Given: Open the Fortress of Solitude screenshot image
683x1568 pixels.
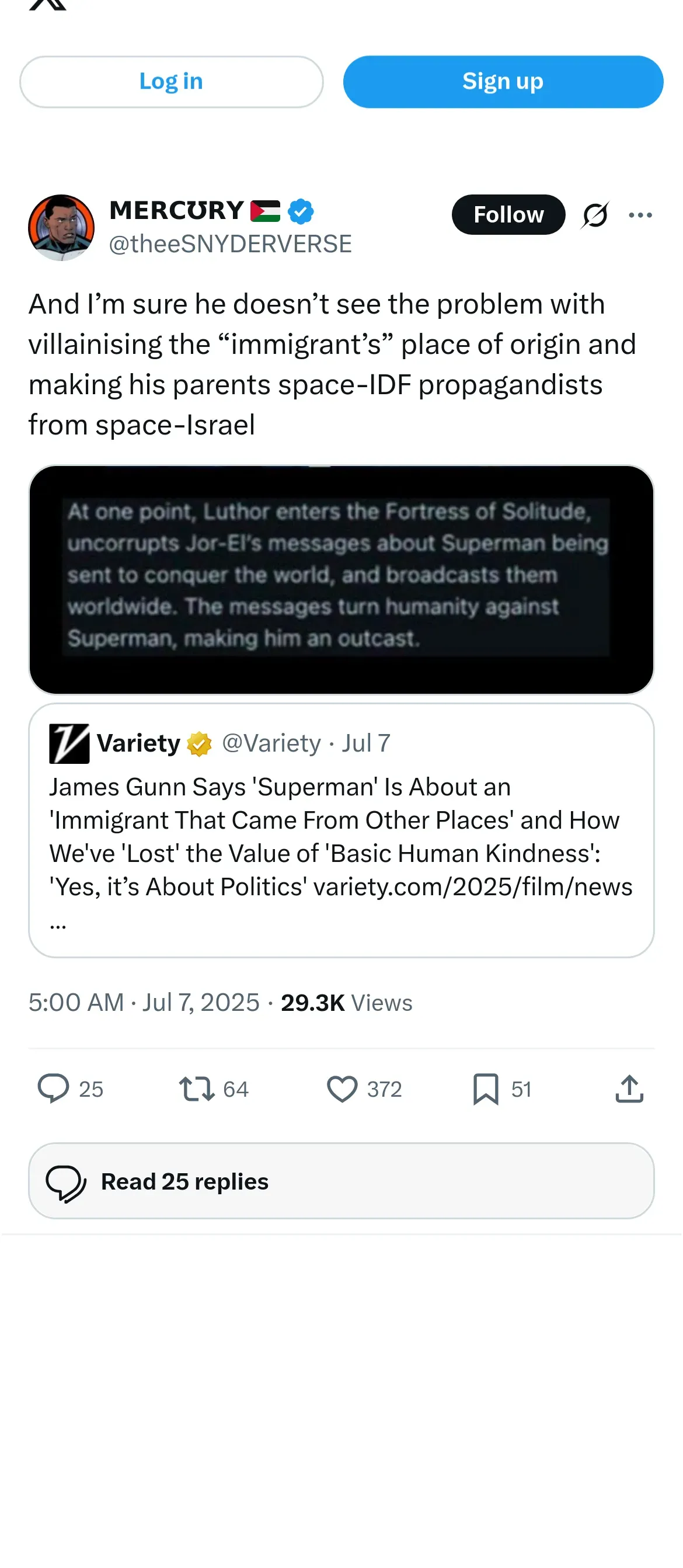Looking at the screenshot, I should (341, 579).
